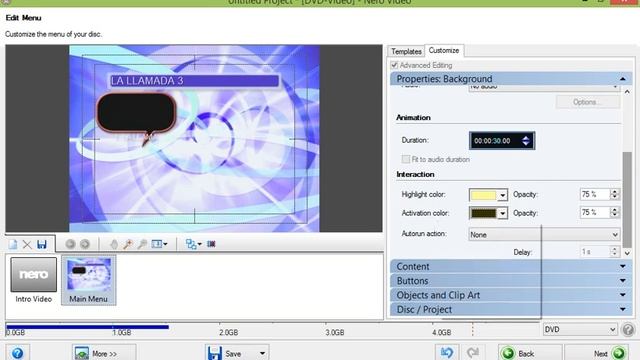Click the disc capacity usage bar
640x360 pixels.
87,327
